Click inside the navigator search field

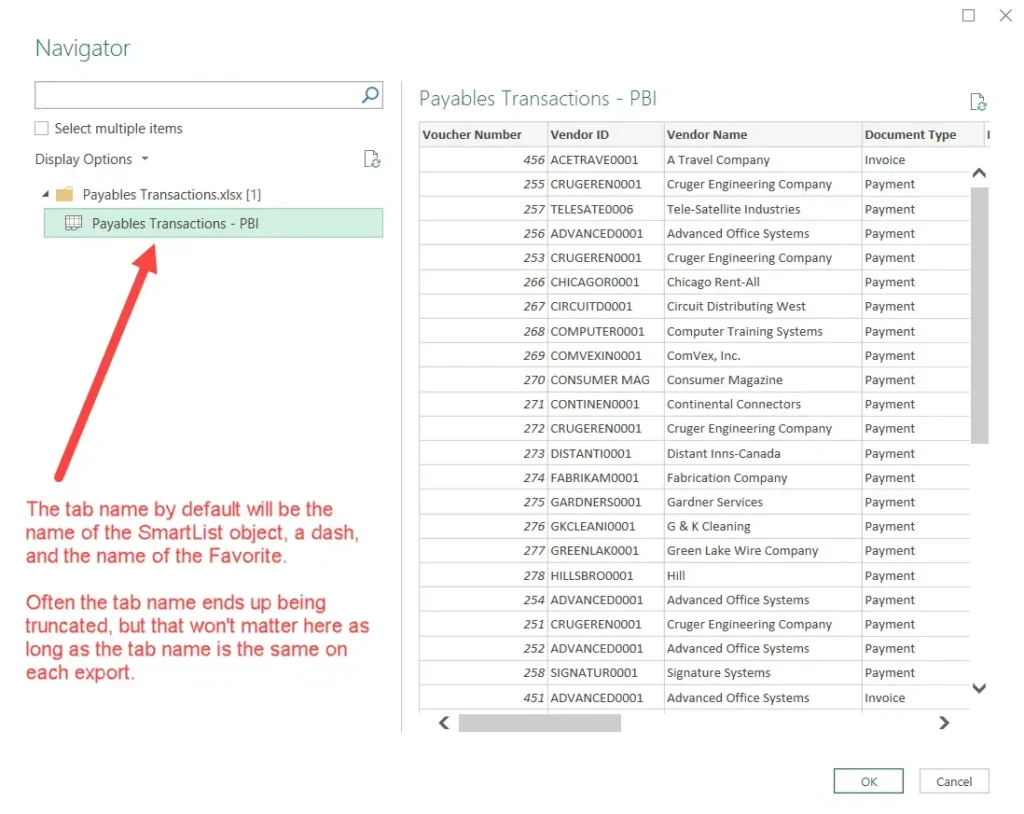[x=200, y=95]
